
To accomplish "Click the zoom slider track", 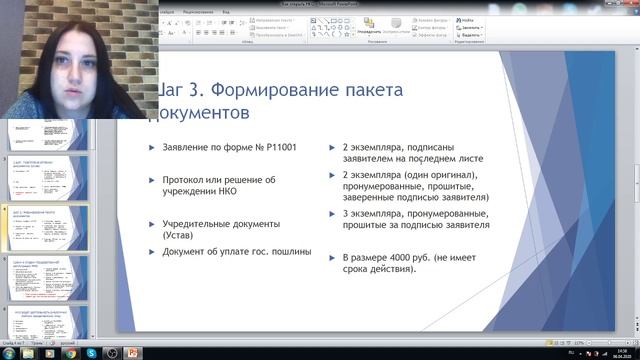I will [x=608, y=343].
